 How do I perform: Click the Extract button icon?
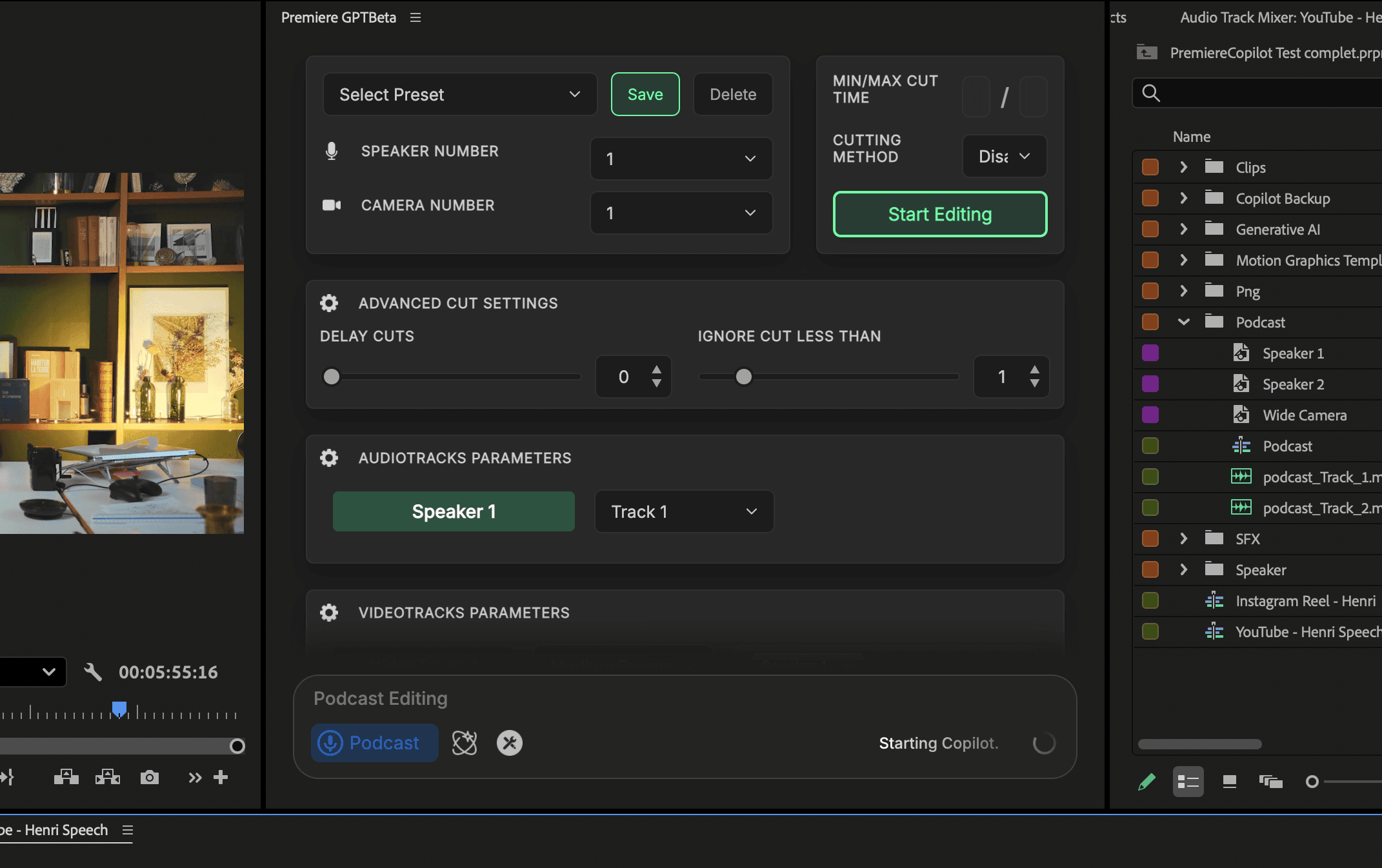coord(108,777)
